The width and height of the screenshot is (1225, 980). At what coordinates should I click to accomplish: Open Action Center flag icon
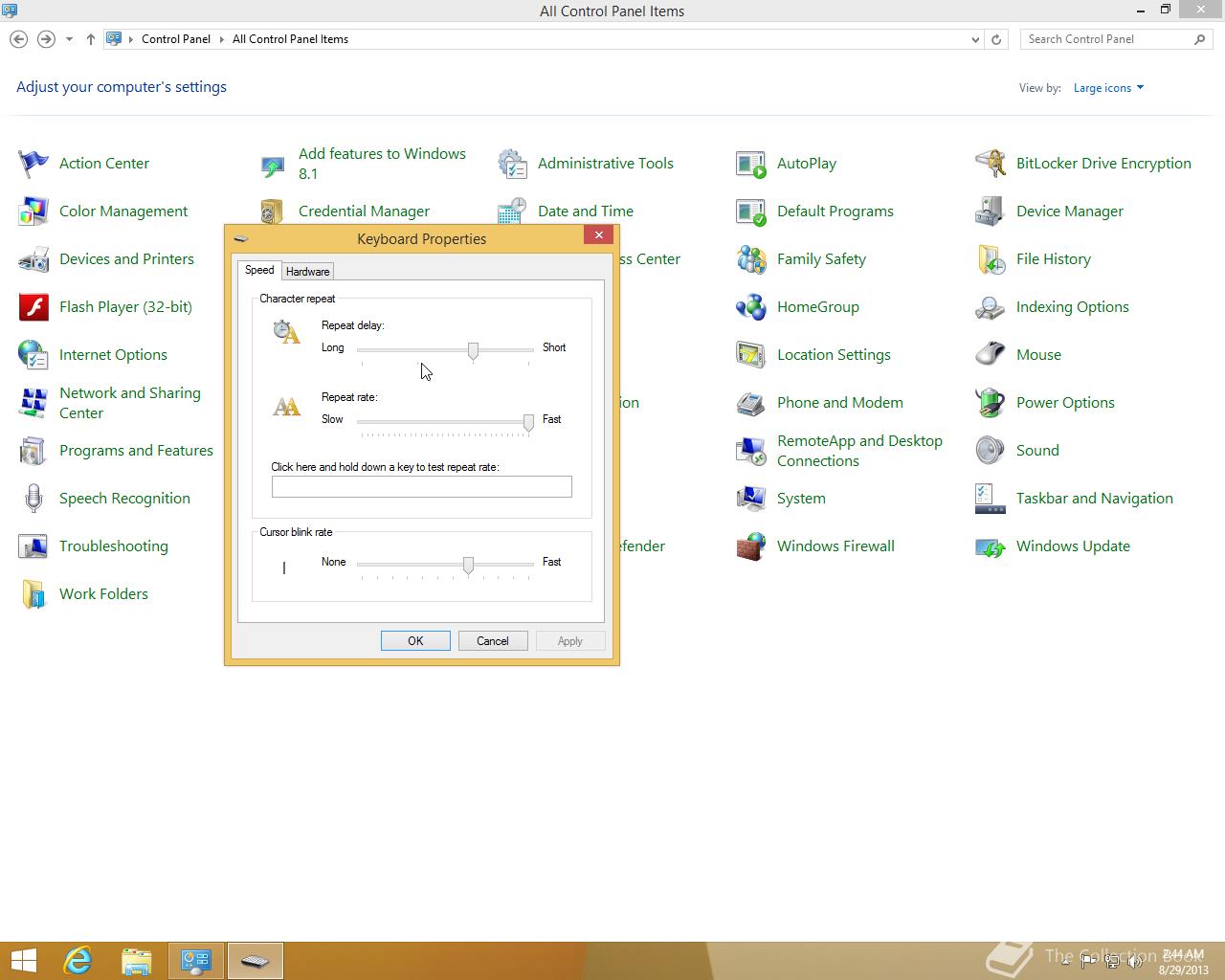(33, 164)
